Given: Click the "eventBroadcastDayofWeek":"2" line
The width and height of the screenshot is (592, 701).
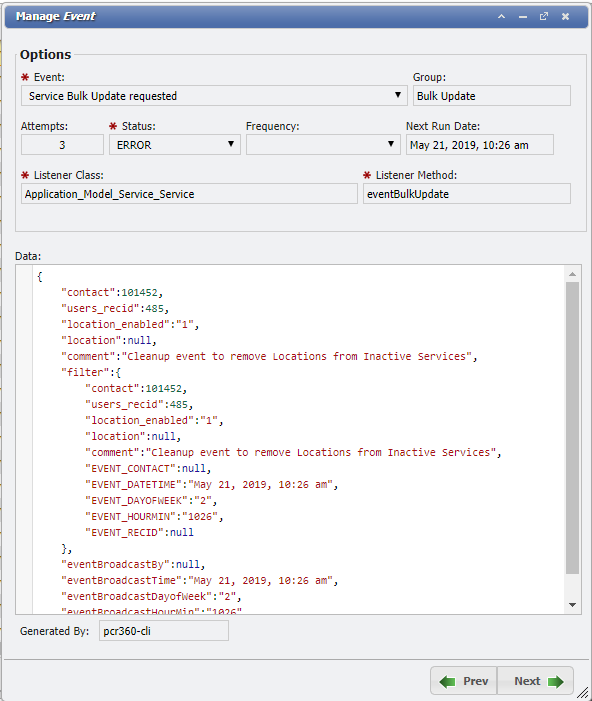Looking at the screenshot, I should pos(151,596).
